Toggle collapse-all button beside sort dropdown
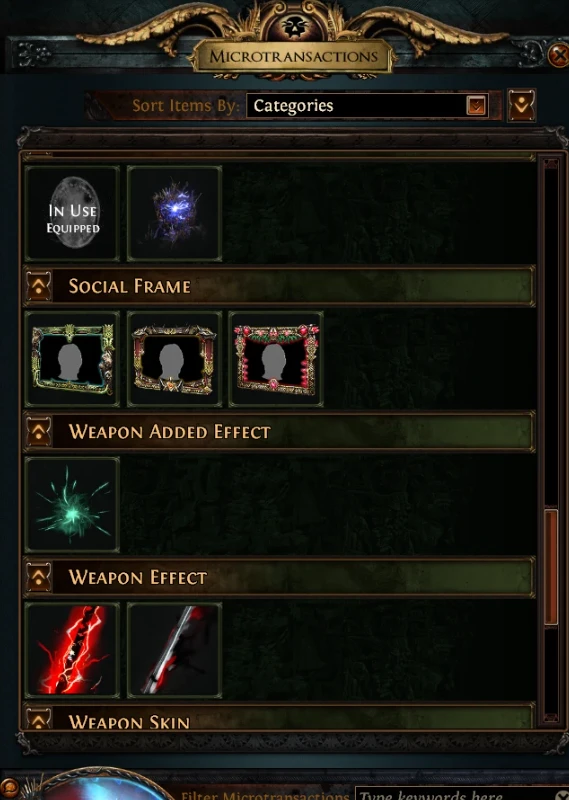This screenshot has height=800, width=569. pyautogui.click(x=522, y=106)
